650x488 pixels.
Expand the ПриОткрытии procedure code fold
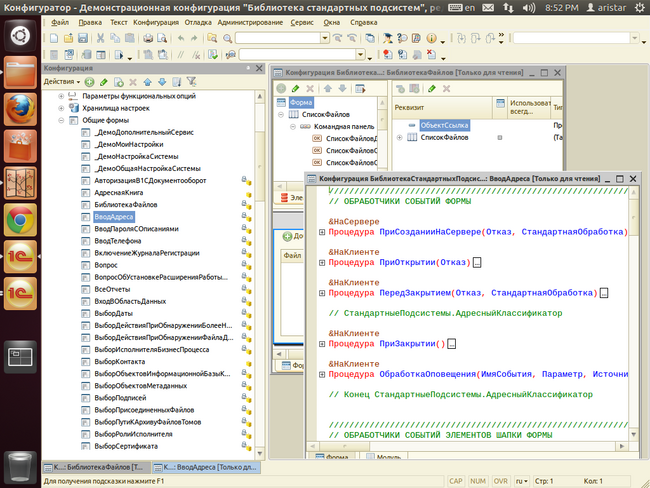coord(321,262)
